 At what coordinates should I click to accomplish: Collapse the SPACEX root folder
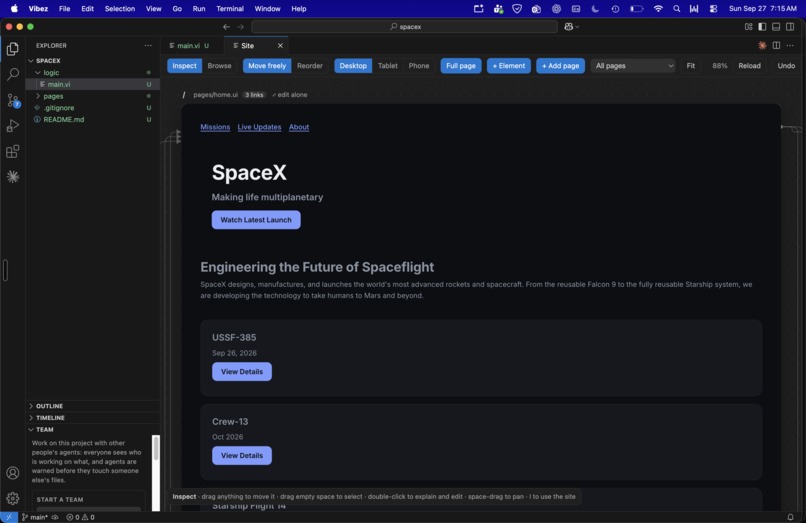[x=31, y=61]
